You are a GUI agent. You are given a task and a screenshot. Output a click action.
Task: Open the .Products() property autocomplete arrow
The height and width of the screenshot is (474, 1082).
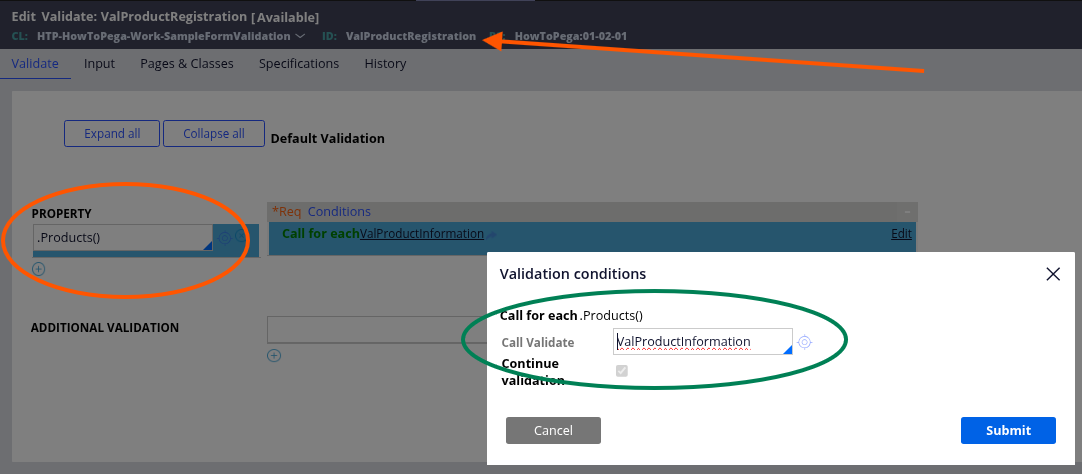coord(206,245)
